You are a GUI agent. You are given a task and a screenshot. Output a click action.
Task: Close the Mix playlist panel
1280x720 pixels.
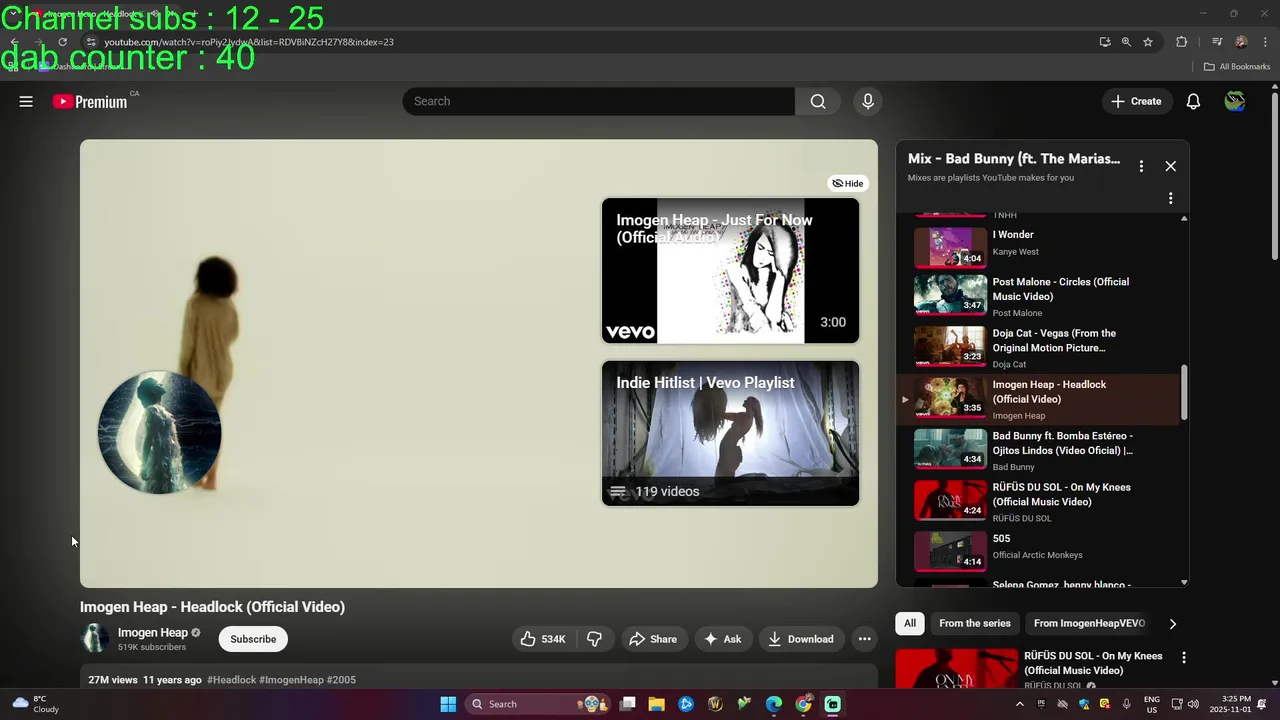pos(1171,166)
